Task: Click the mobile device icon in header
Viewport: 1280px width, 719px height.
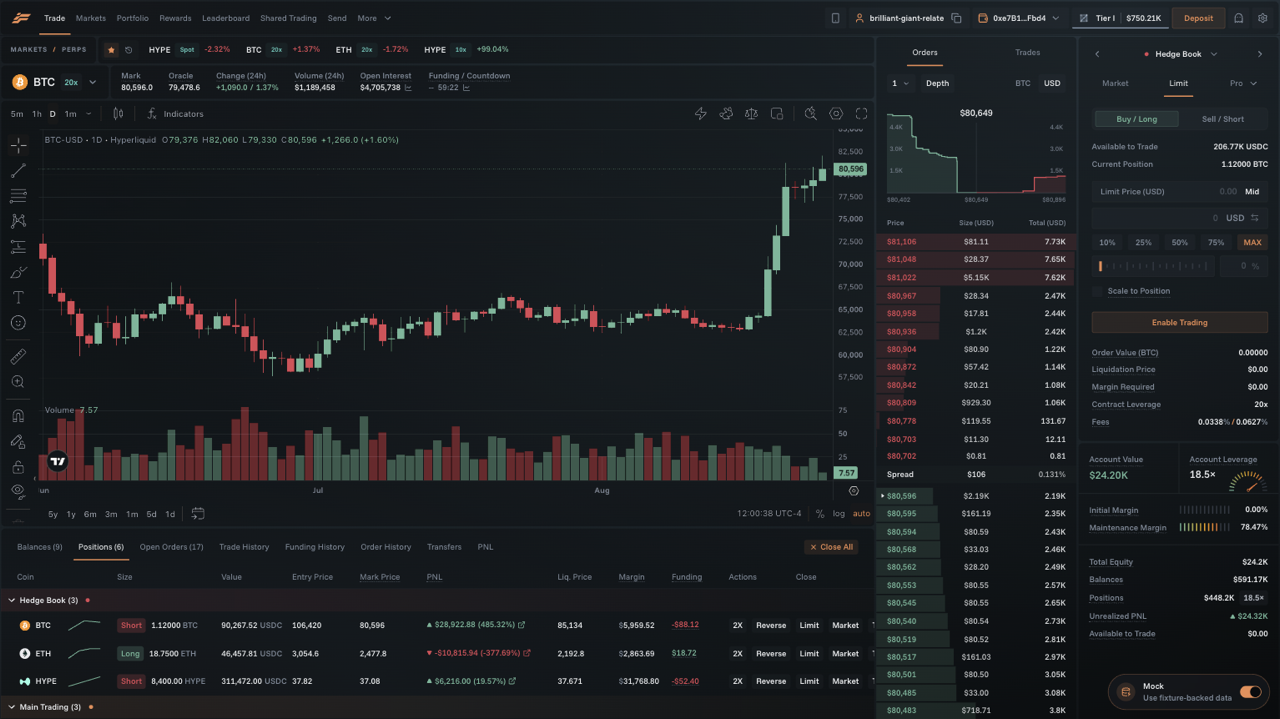Action: (835, 18)
